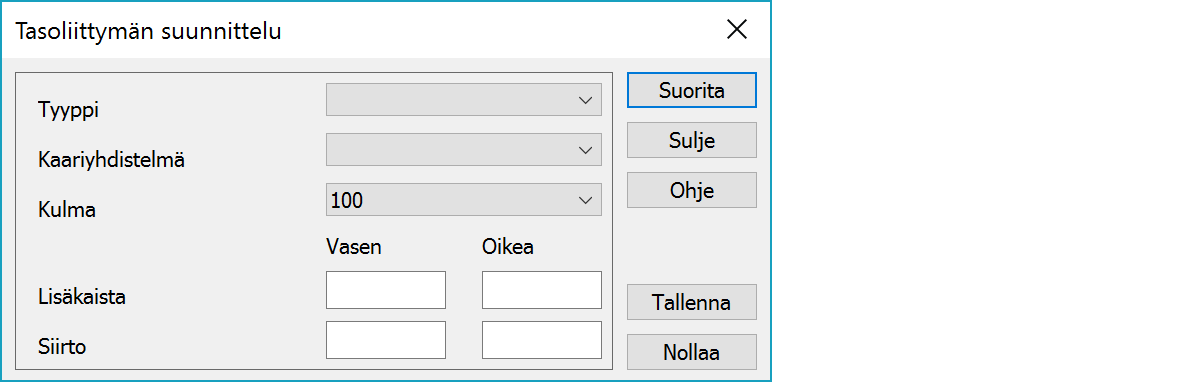The image size is (1200, 382).
Task: Click the Oikea column header
Action: click(x=508, y=247)
